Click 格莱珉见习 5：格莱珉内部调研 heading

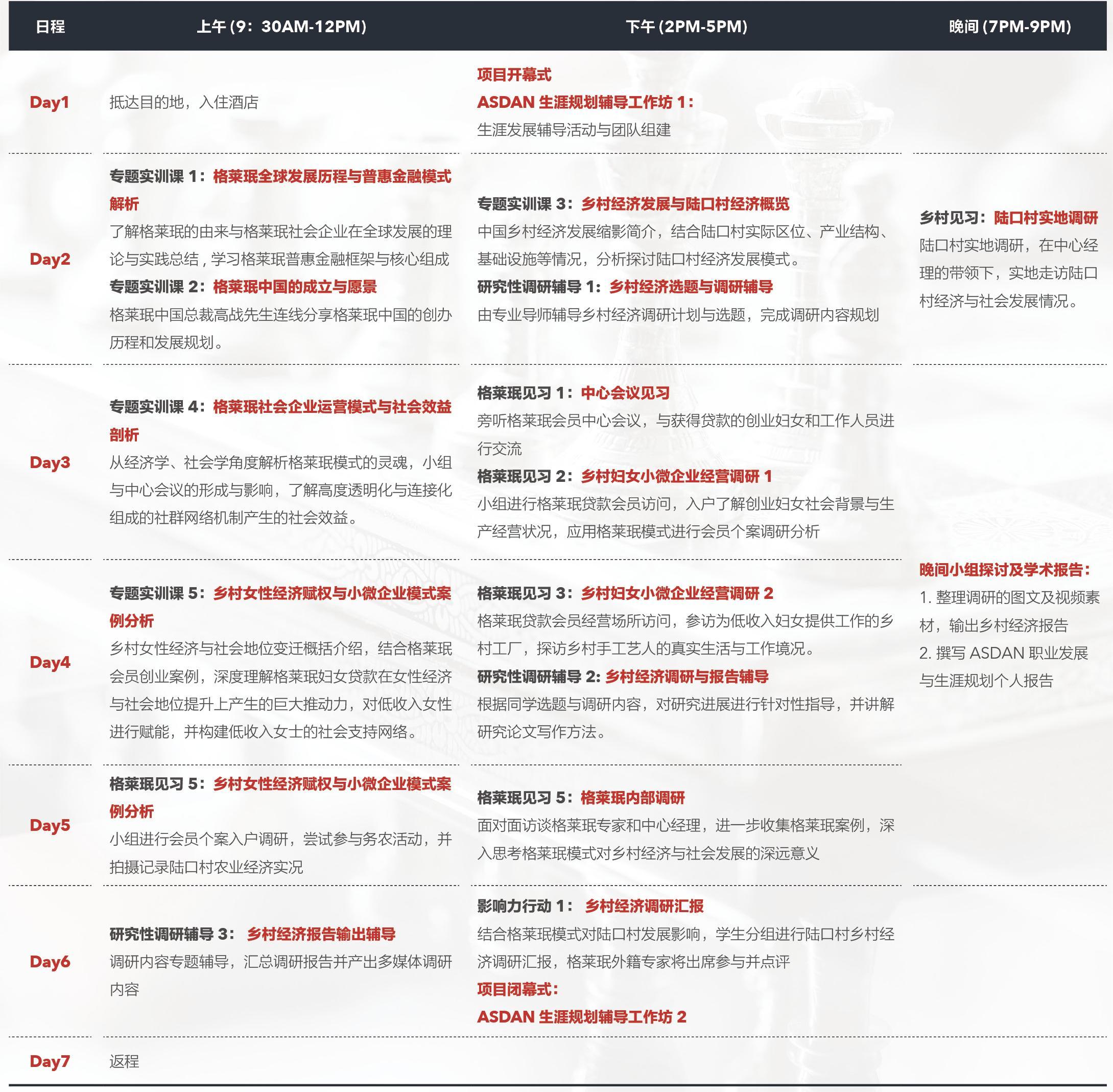(x=581, y=798)
